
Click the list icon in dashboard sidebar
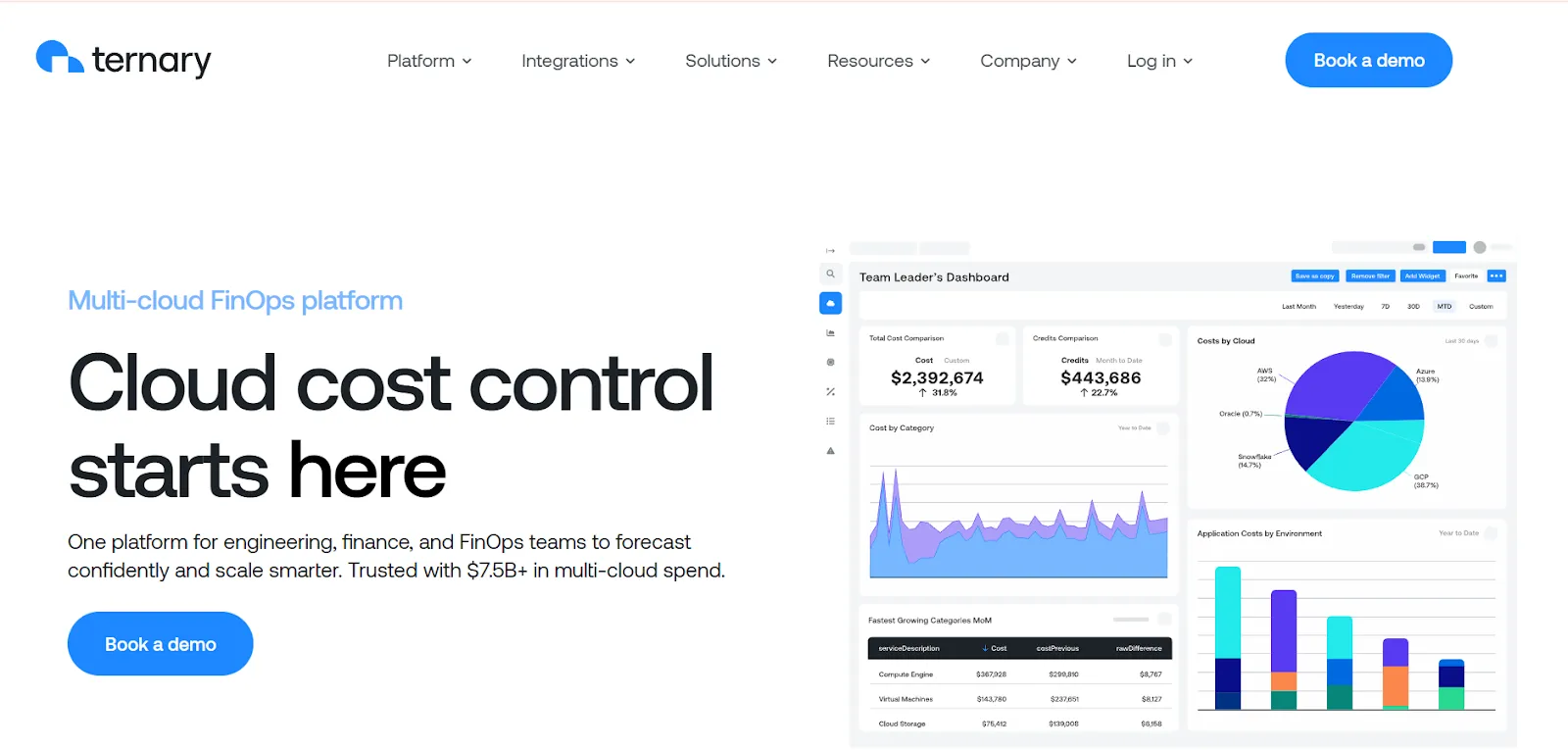pos(830,422)
